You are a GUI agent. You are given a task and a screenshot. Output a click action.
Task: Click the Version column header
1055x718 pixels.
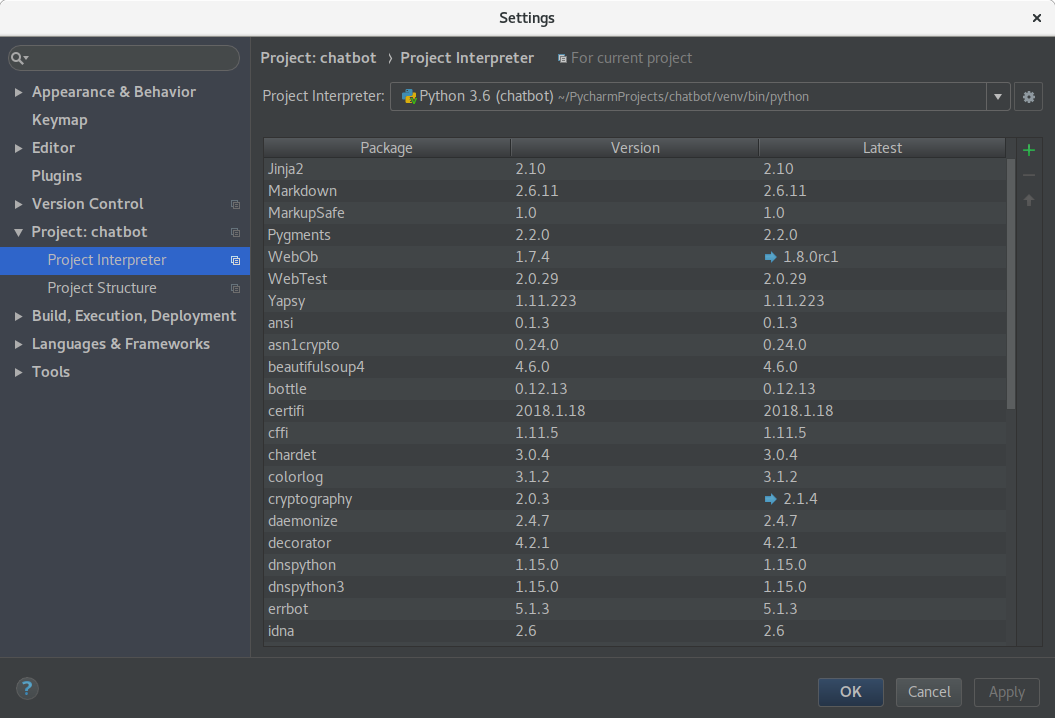click(634, 148)
